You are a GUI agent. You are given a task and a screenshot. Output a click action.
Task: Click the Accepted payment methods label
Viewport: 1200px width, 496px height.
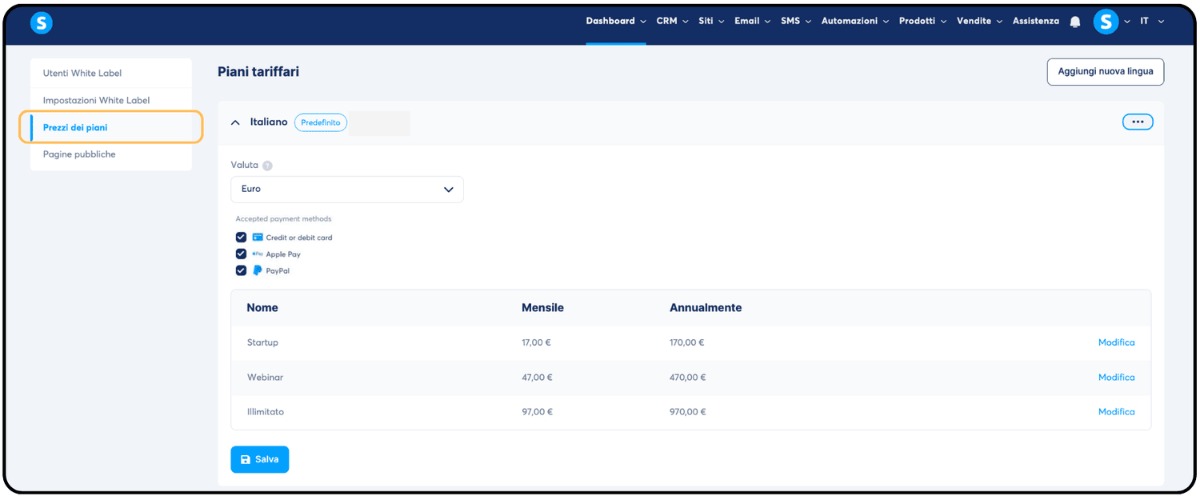coord(284,219)
